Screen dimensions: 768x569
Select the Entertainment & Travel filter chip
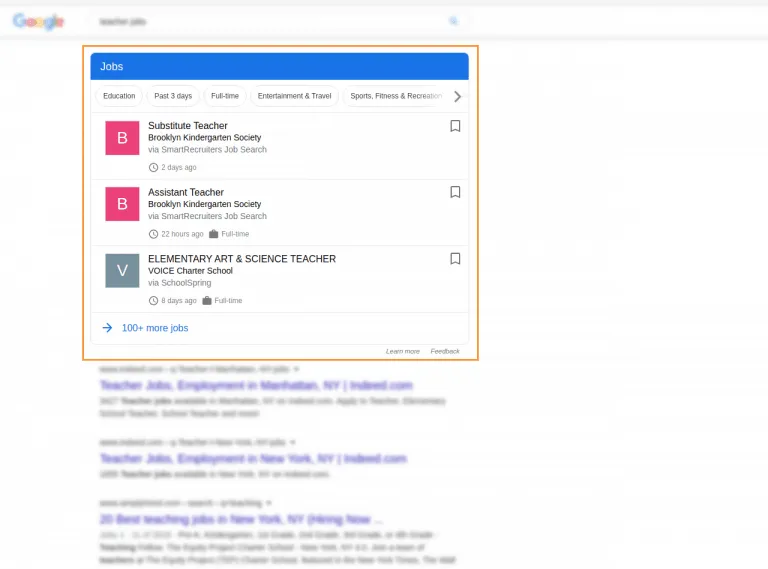[294, 96]
